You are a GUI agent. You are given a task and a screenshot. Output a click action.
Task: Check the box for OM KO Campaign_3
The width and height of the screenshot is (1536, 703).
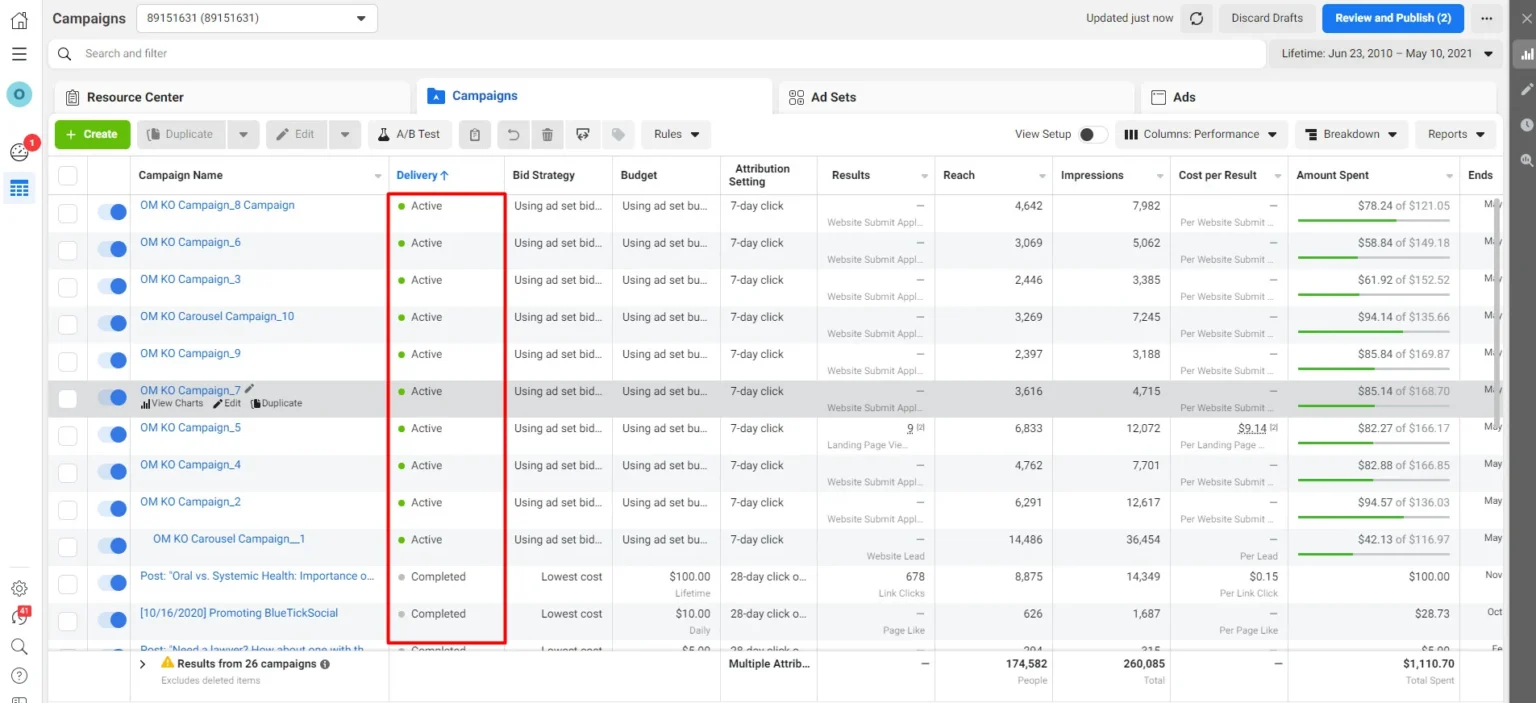point(67,287)
